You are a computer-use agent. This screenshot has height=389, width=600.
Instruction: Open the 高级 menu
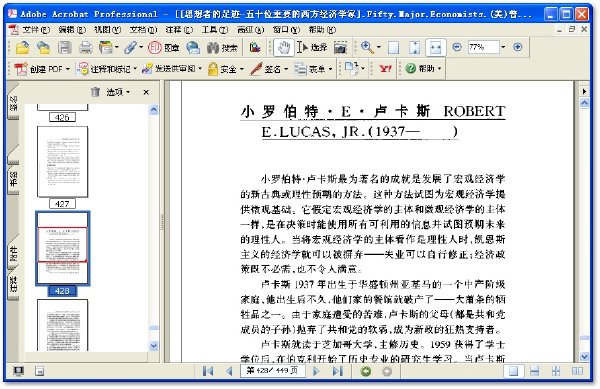[251, 29]
